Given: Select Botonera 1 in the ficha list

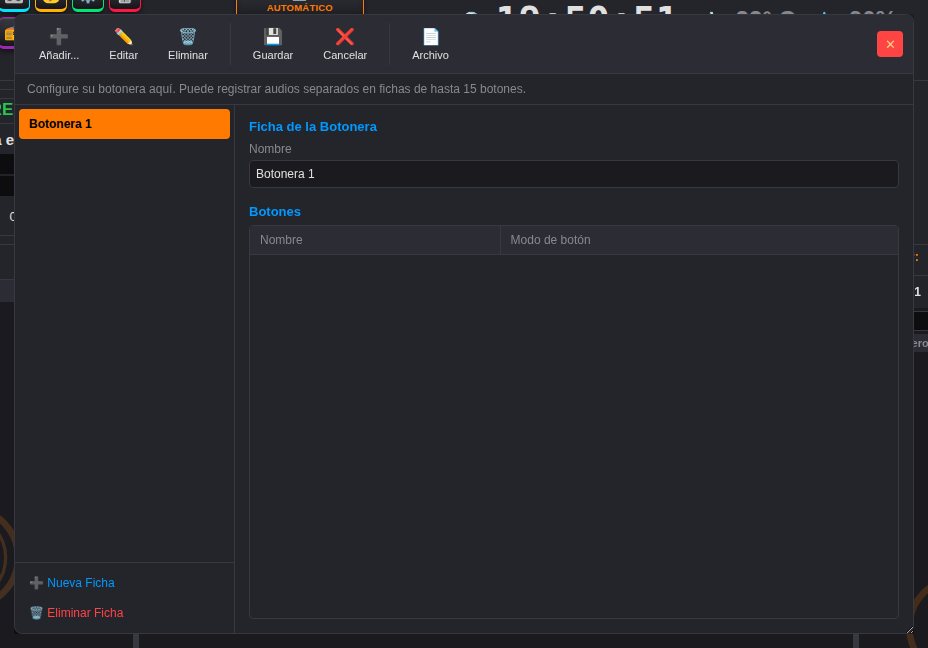Looking at the screenshot, I should pos(124,124).
